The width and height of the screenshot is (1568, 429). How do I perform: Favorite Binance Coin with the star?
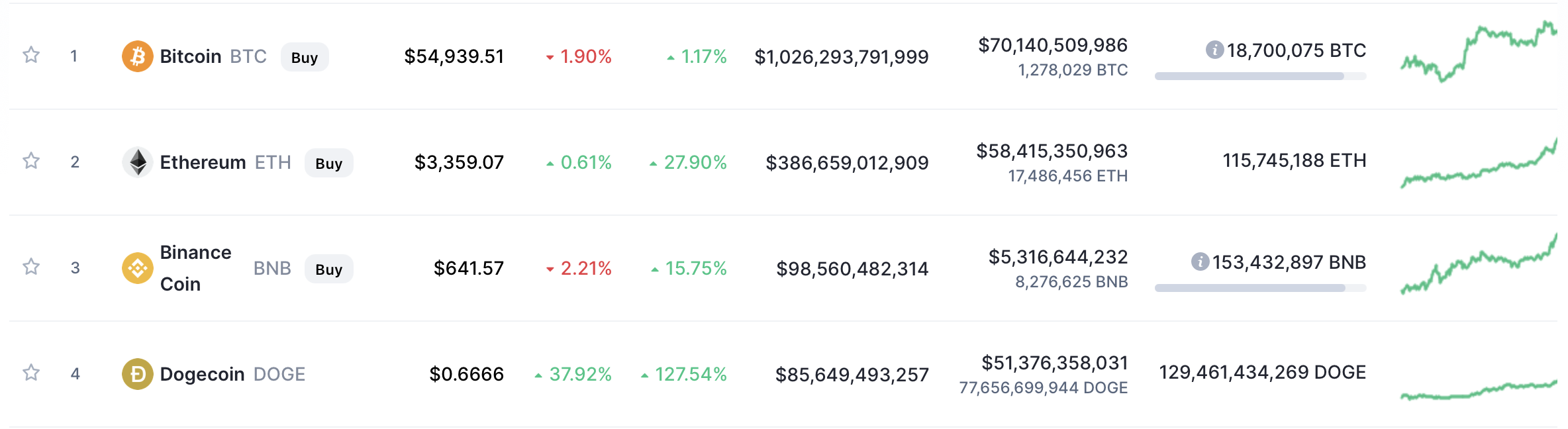[x=31, y=267]
